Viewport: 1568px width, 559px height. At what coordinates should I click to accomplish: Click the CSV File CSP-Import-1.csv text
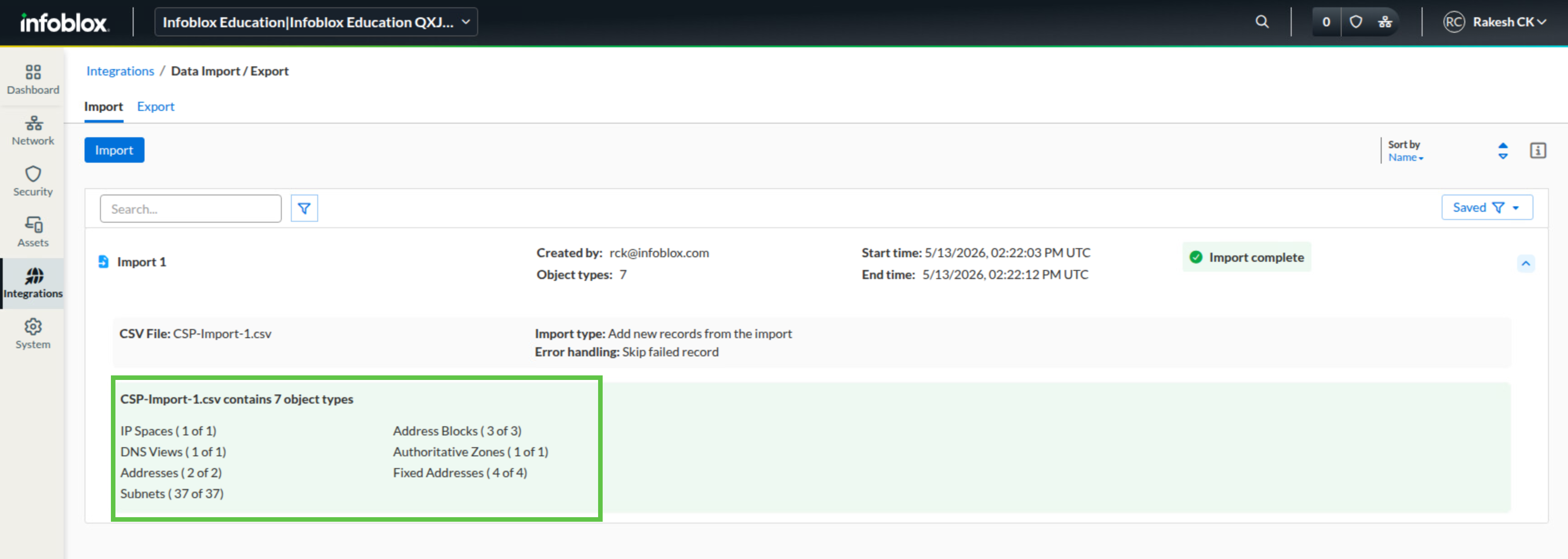coord(195,334)
